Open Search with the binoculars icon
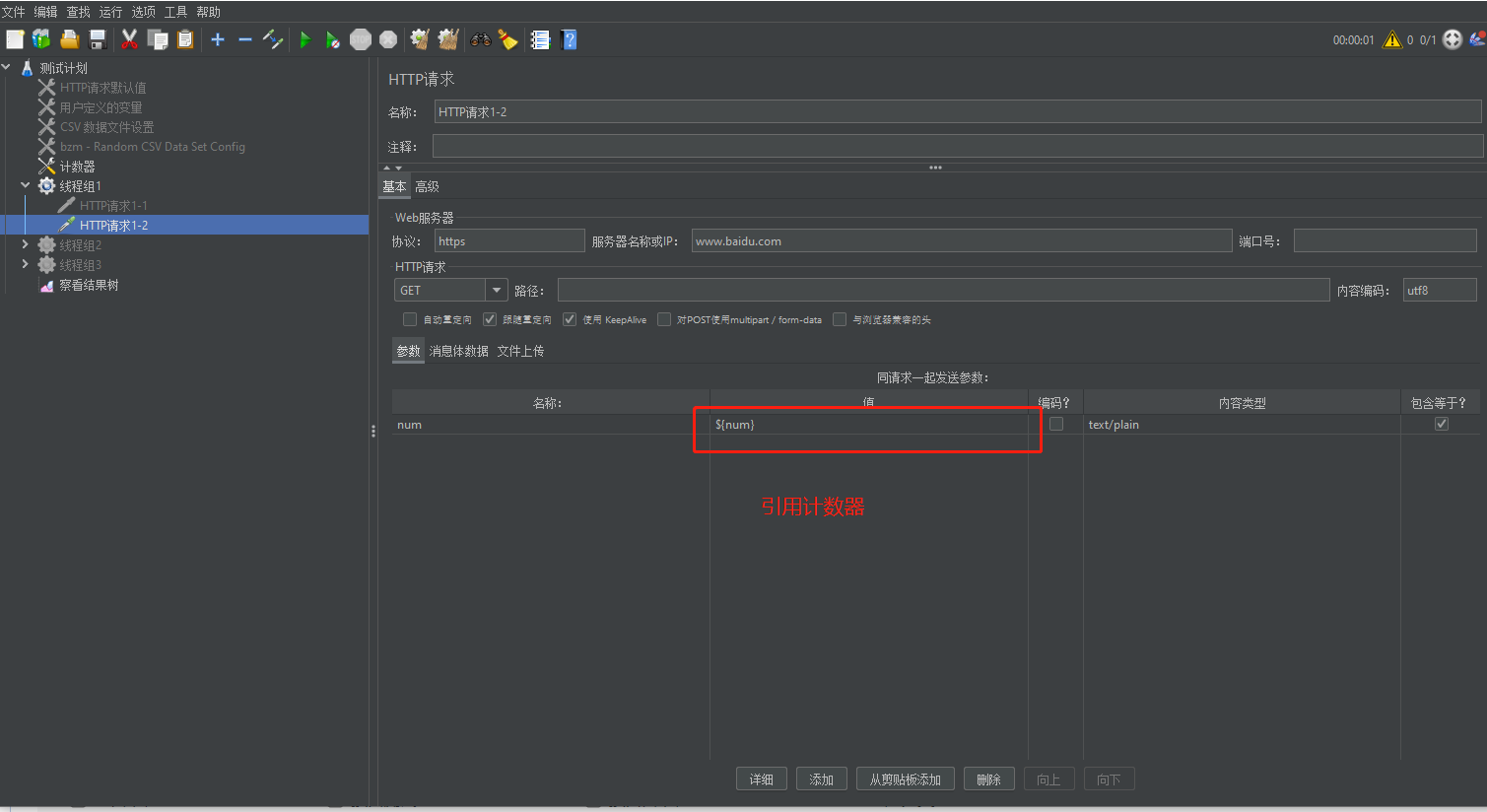This screenshot has height=812, width=1487. [481, 39]
